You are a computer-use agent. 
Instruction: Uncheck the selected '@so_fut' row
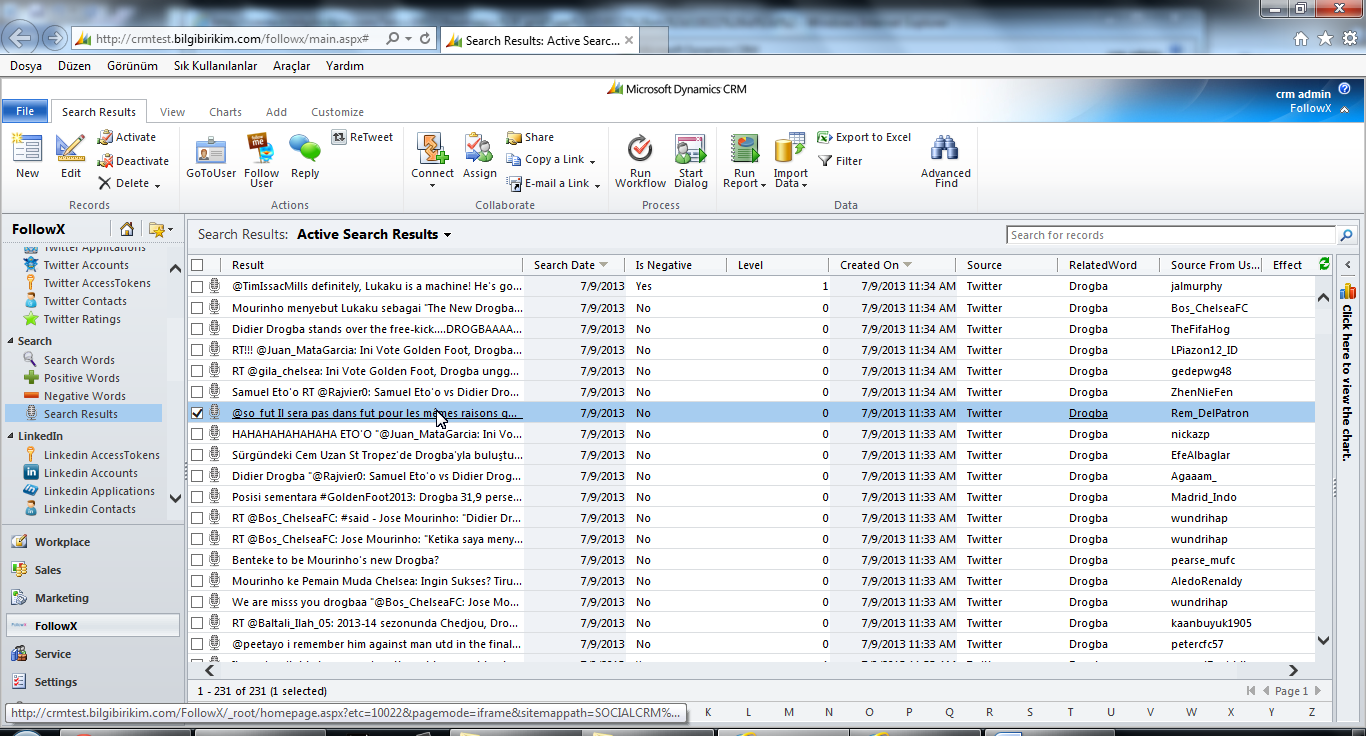coord(197,413)
